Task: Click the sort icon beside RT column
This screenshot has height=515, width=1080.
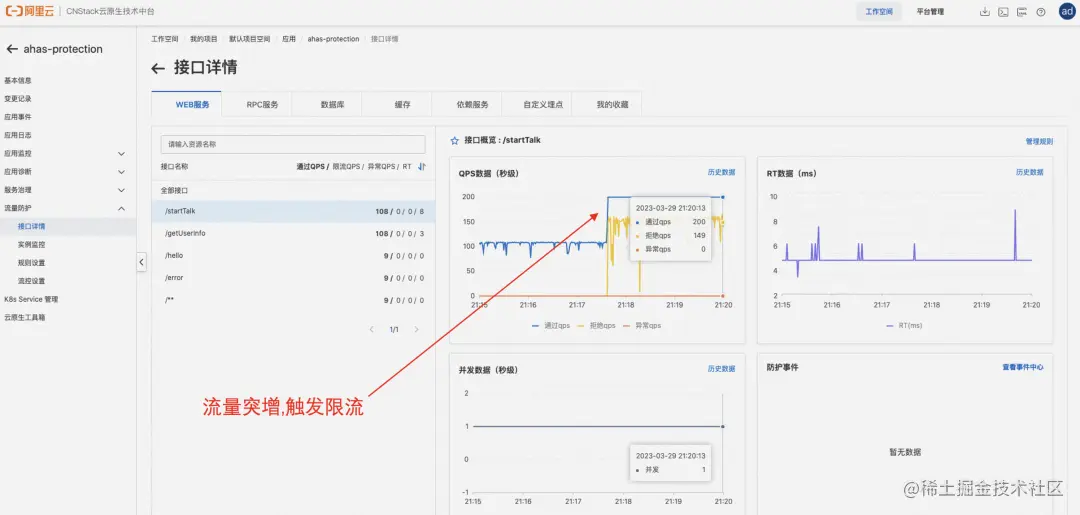Action: [x=422, y=167]
